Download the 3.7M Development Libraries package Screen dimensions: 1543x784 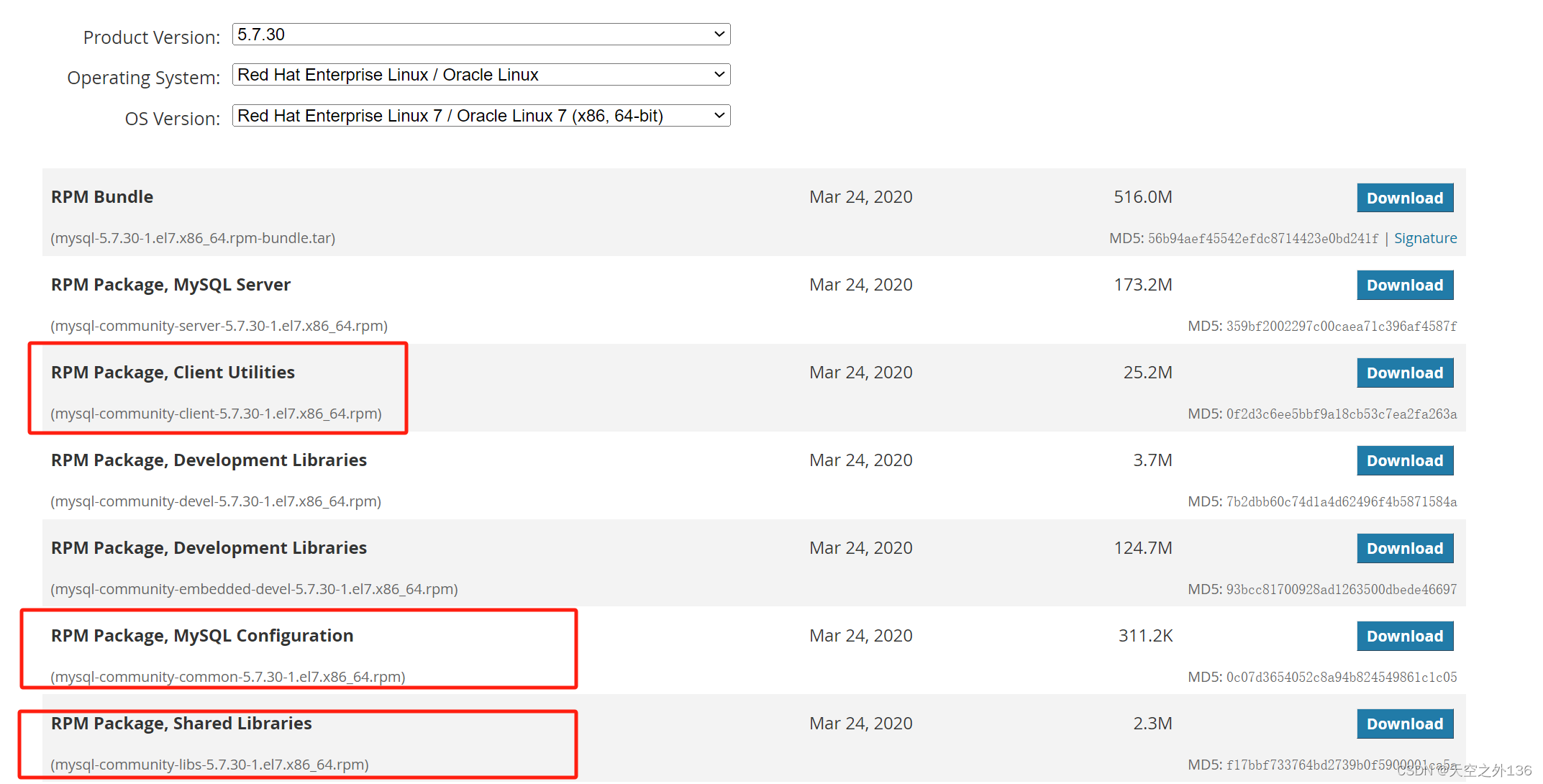click(x=1404, y=461)
